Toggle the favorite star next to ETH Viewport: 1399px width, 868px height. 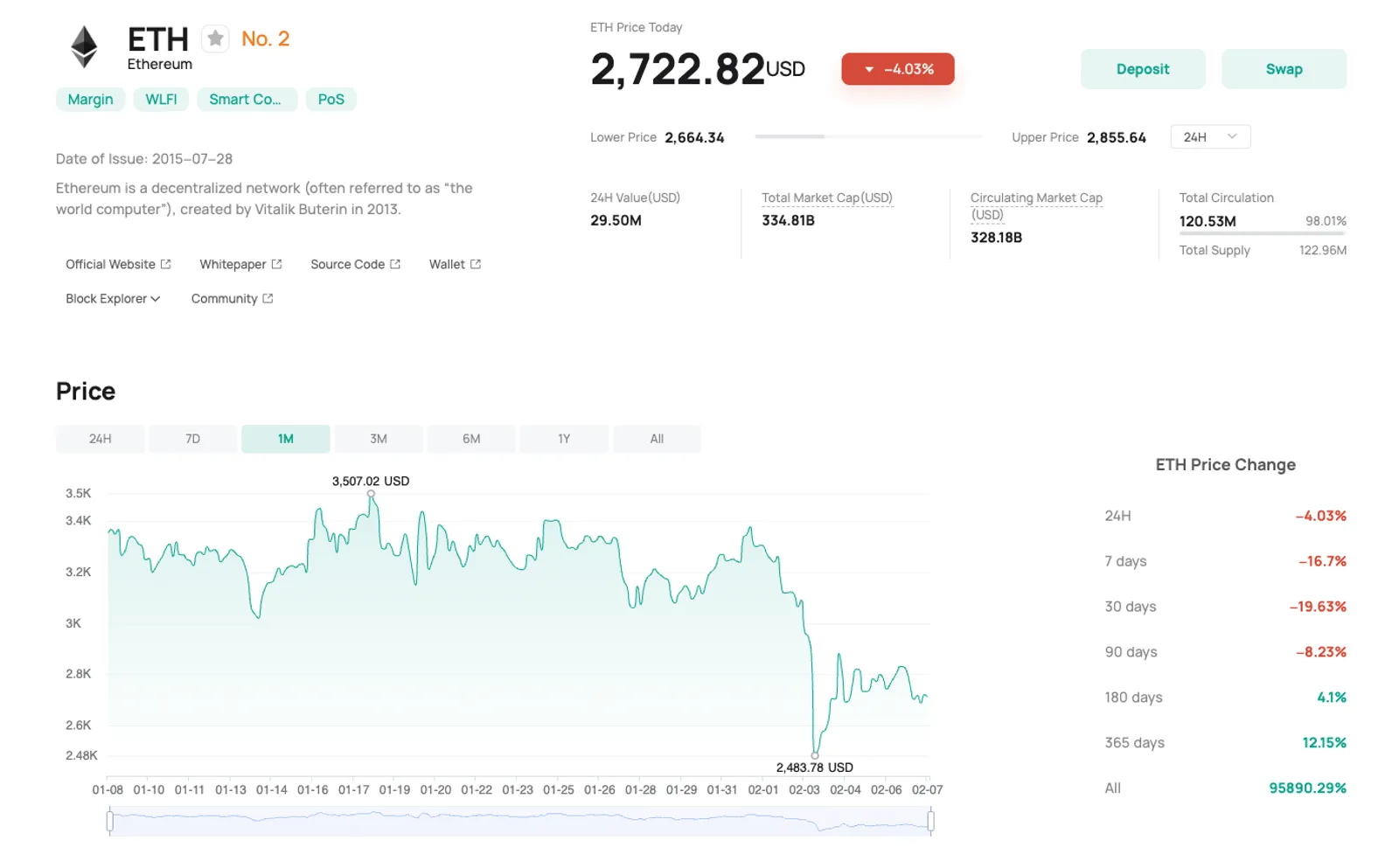pyautogui.click(x=215, y=38)
